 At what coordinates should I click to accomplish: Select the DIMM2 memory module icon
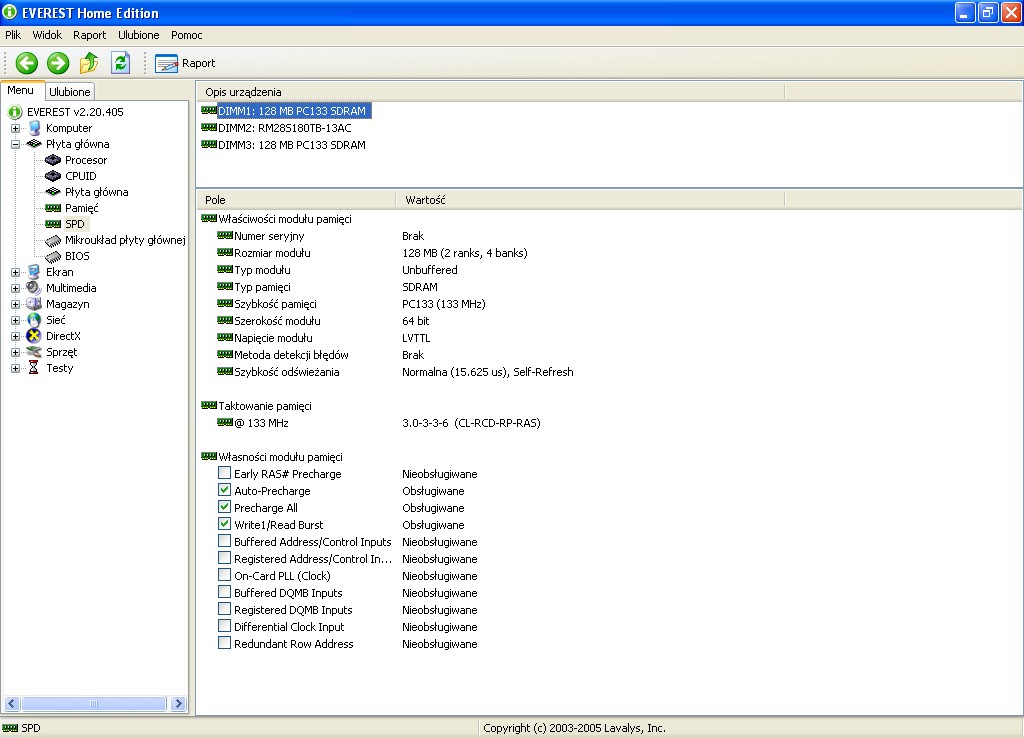209,127
